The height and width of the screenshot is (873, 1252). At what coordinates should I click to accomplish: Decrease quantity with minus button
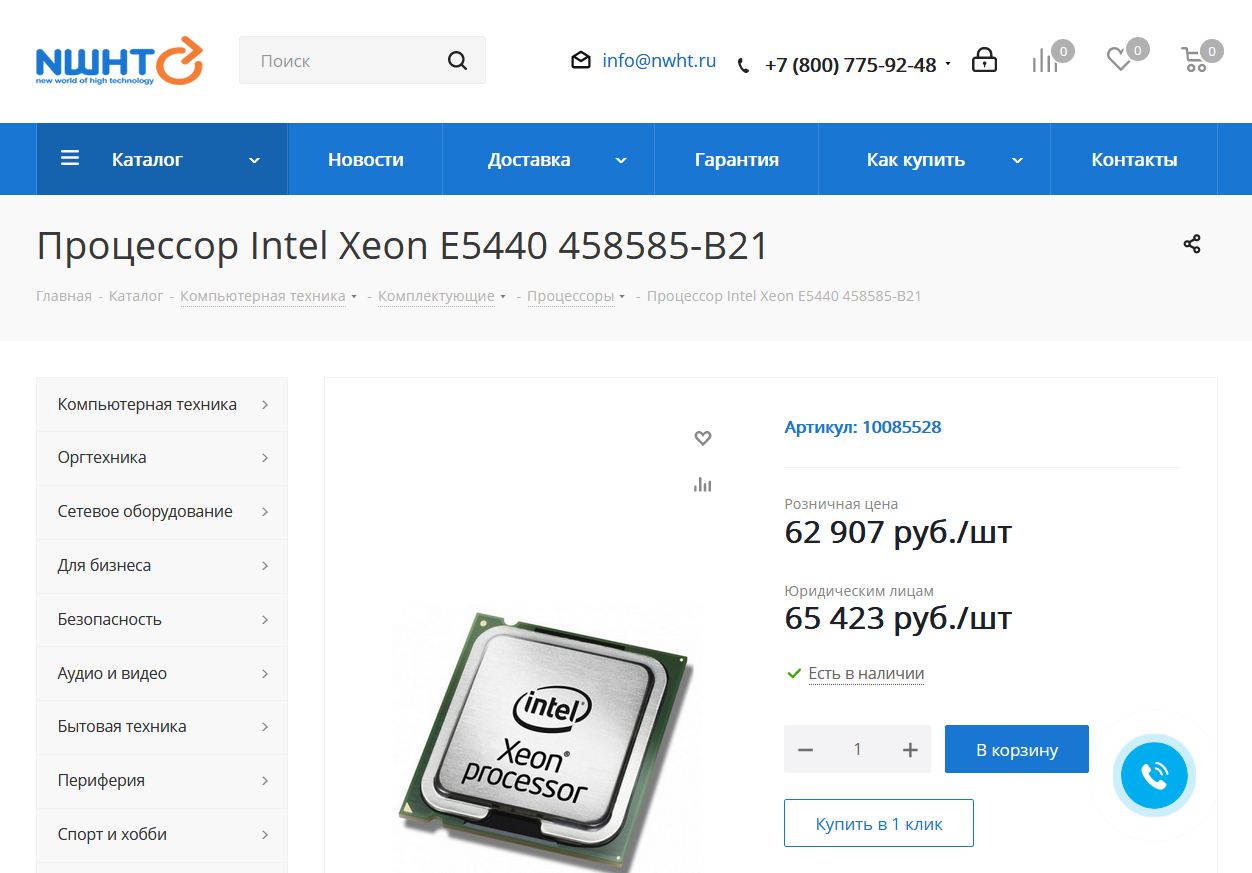coord(806,749)
